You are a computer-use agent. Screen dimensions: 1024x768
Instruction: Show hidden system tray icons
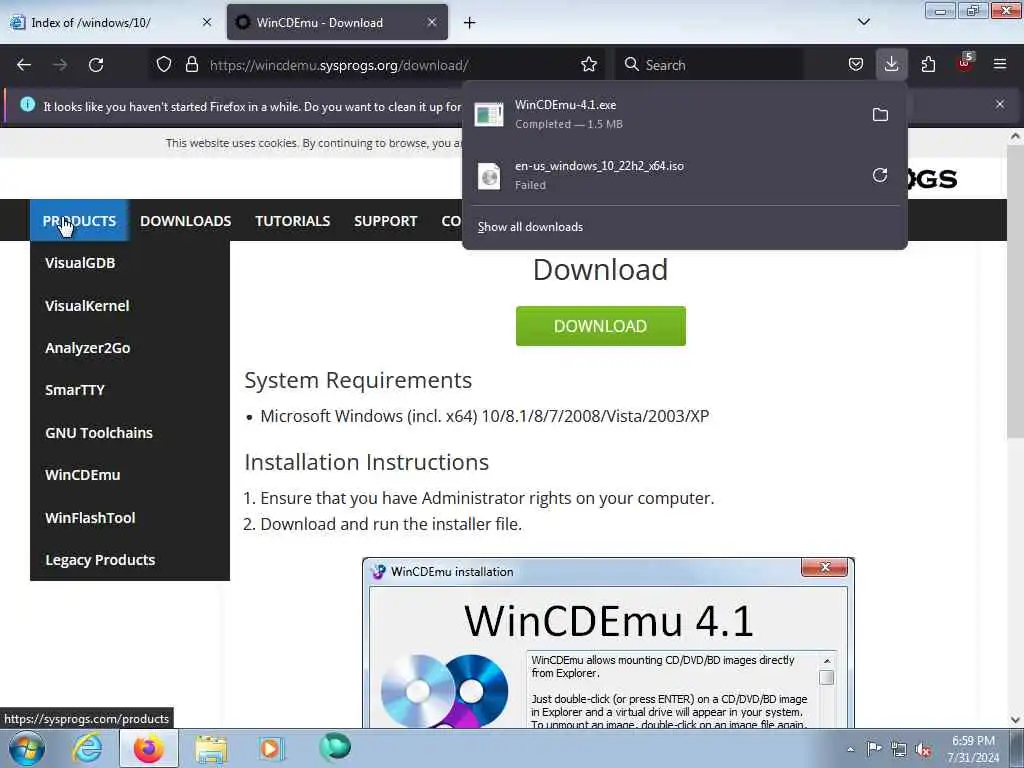point(850,749)
